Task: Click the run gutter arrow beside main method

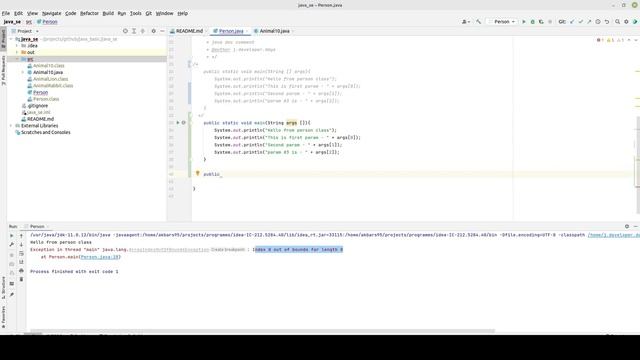Action: coord(178,122)
